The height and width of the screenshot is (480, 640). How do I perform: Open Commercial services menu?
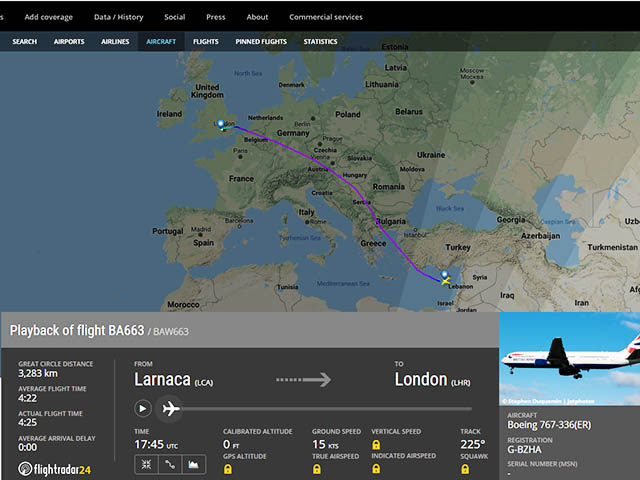[326, 17]
